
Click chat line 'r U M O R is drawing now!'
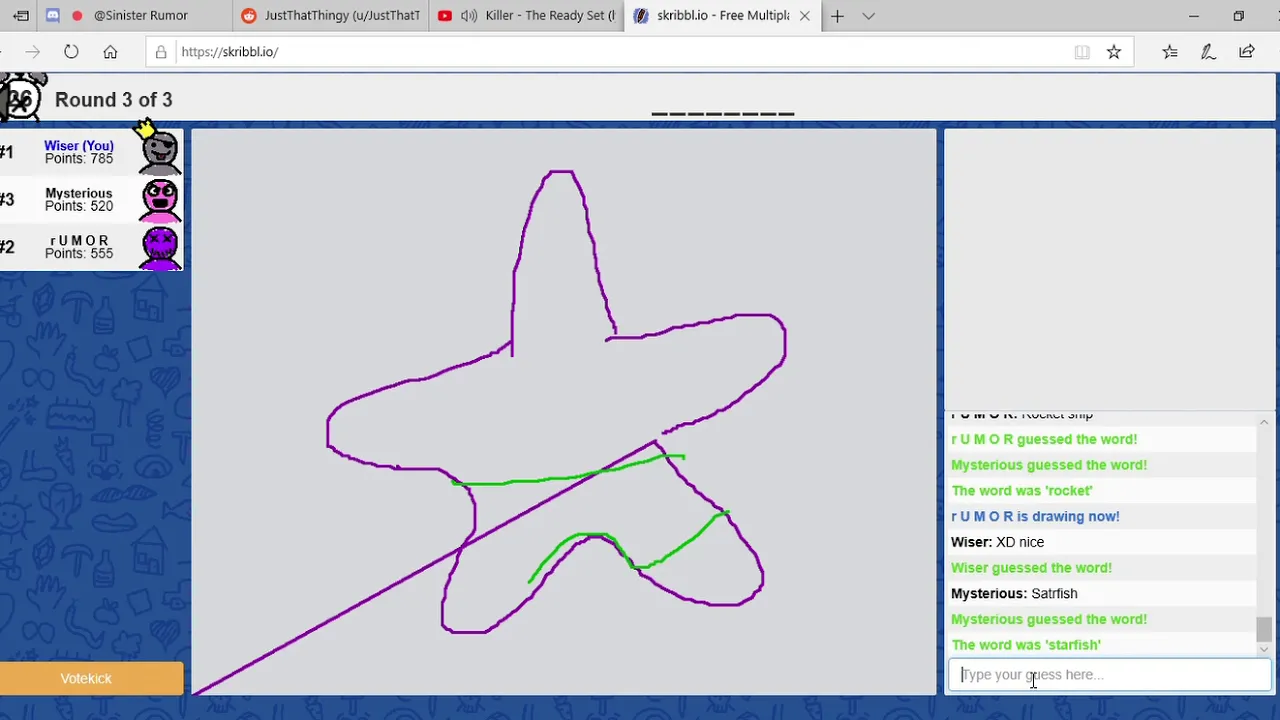[x=1035, y=517]
